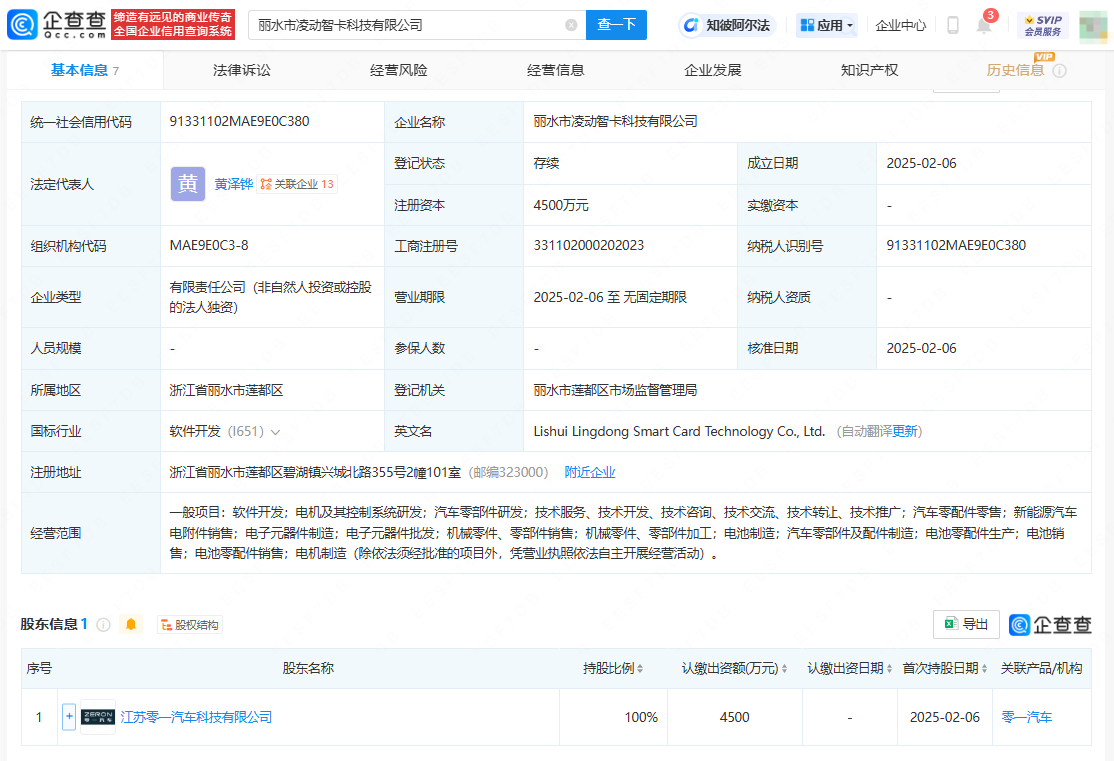Open the 经营风险 tab
The image size is (1114, 761).
pos(399,70)
